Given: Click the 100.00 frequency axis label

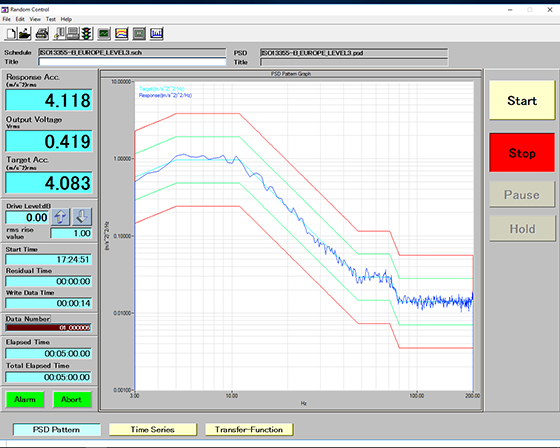Looking at the screenshot, I should click(416, 395).
